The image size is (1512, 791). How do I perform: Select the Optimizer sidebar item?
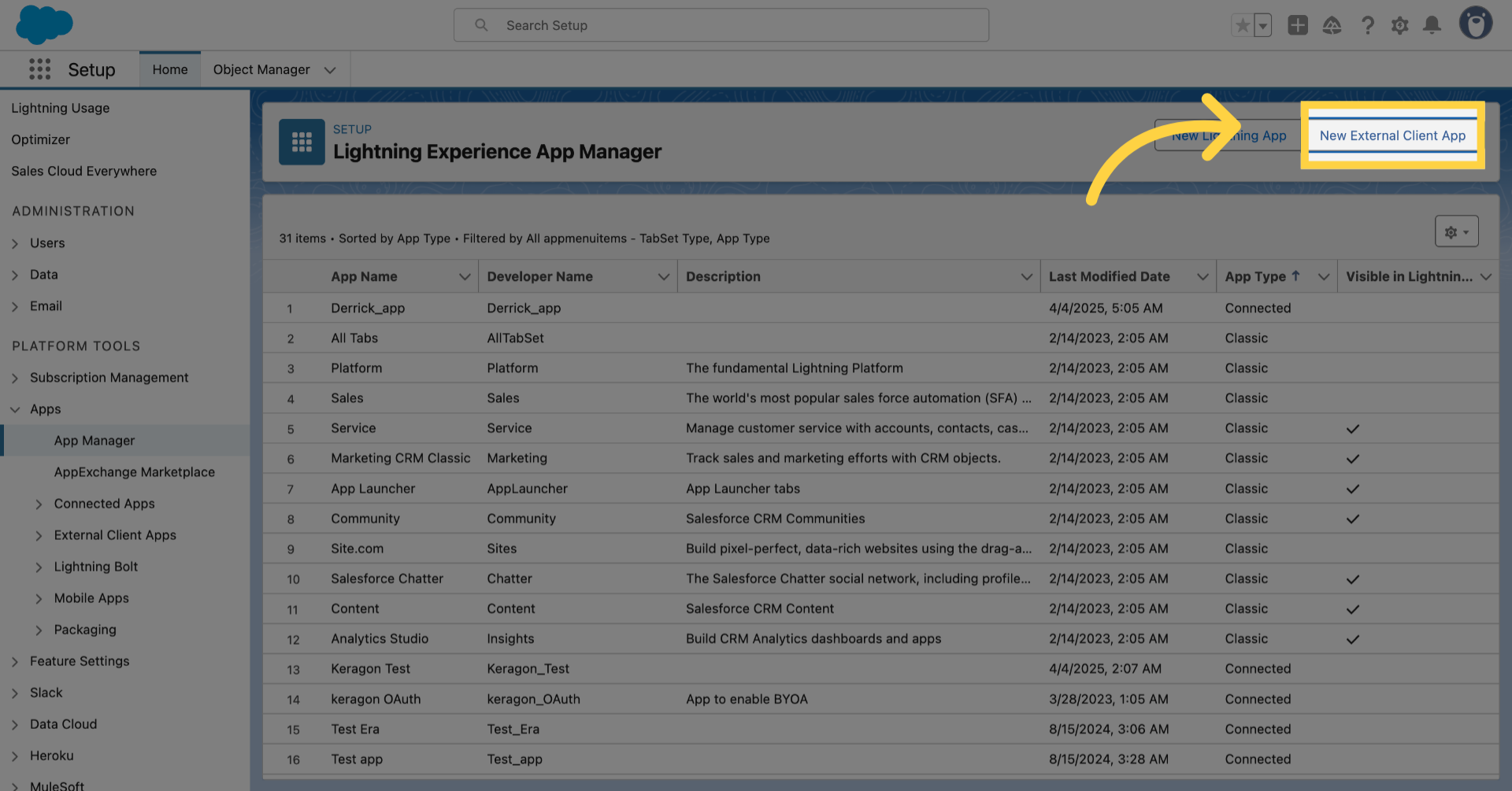40,139
